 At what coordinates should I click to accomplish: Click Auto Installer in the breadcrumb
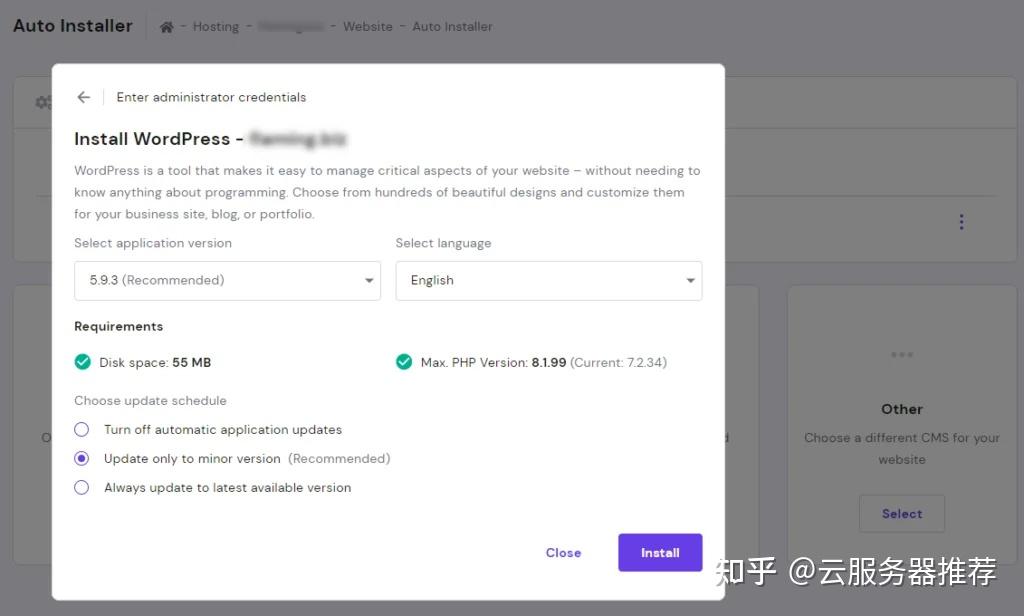click(x=452, y=27)
